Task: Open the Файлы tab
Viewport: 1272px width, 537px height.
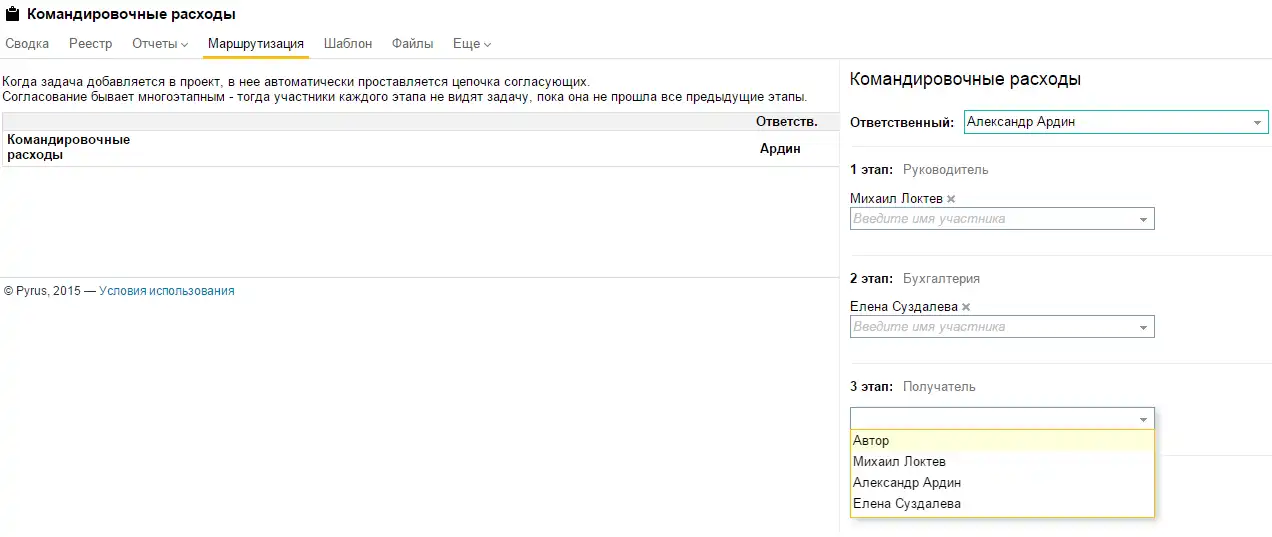Action: click(x=412, y=44)
